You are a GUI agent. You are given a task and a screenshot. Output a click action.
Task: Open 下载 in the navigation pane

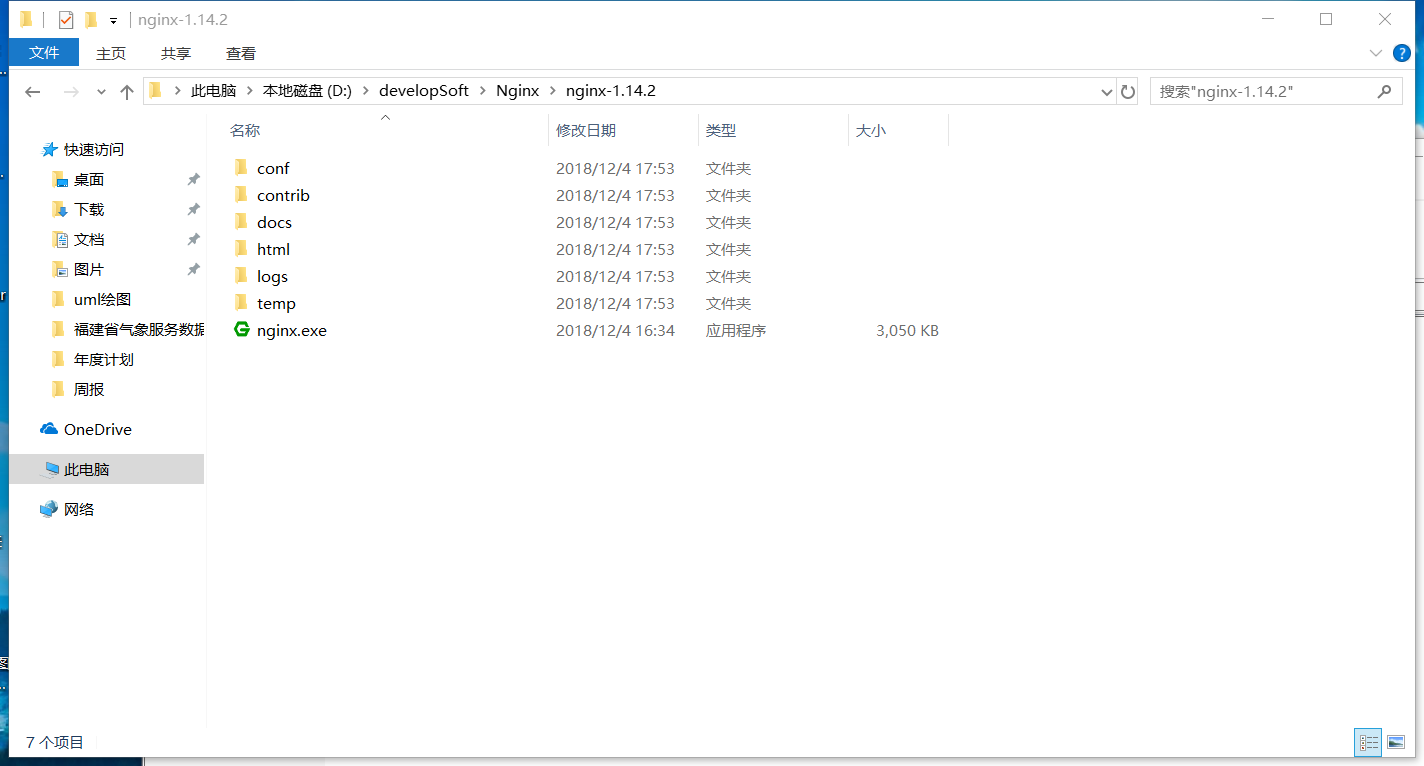click(89, 209)
